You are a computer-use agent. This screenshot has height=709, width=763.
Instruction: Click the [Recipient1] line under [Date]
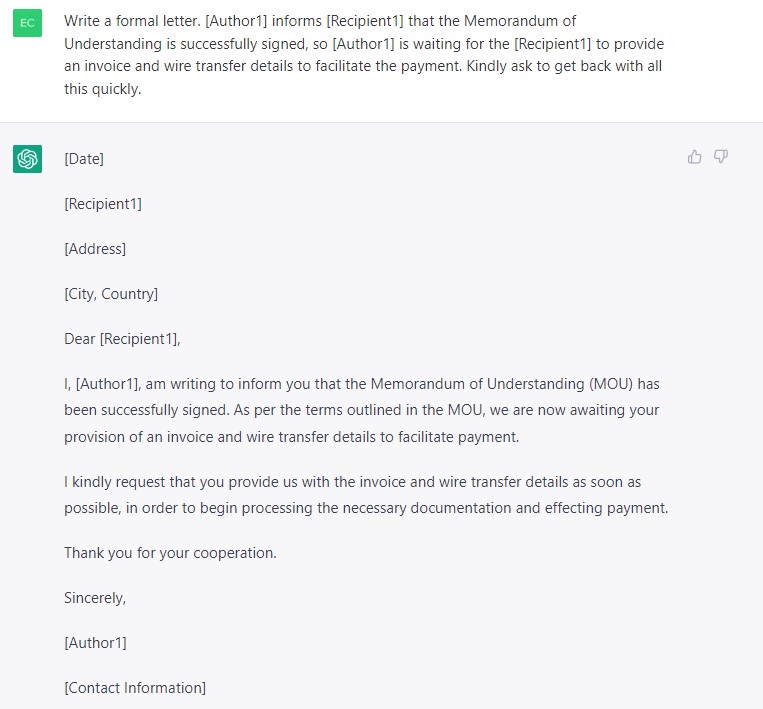point(103,204)
